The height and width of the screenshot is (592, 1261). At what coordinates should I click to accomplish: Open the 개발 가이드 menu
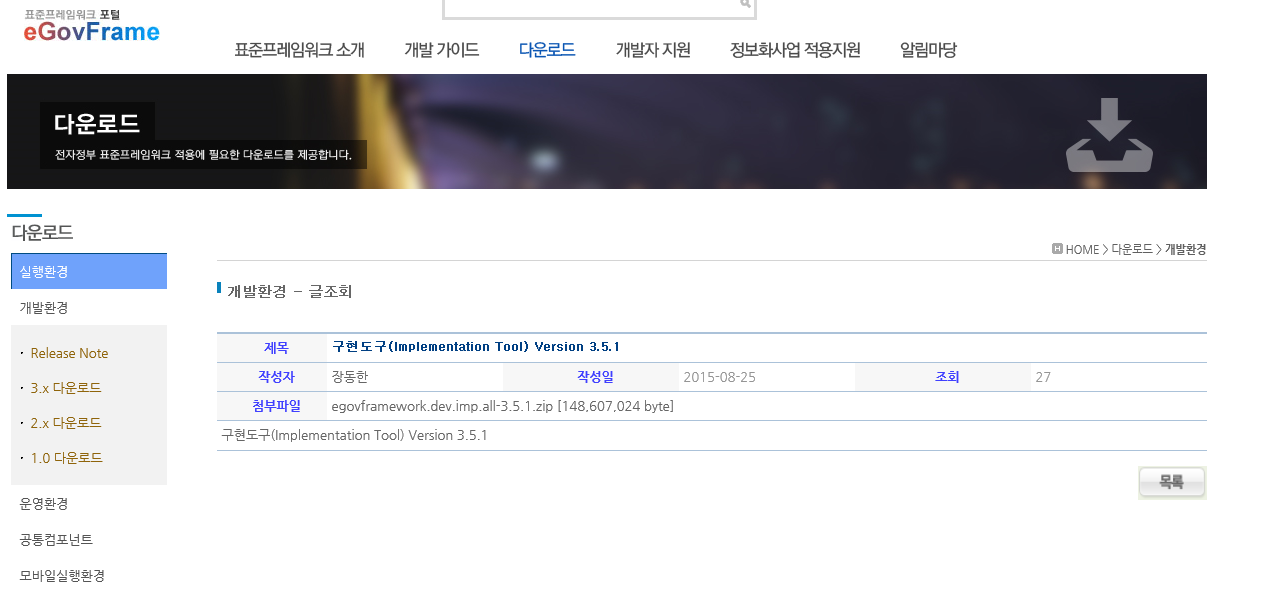[x=441, y=50]
